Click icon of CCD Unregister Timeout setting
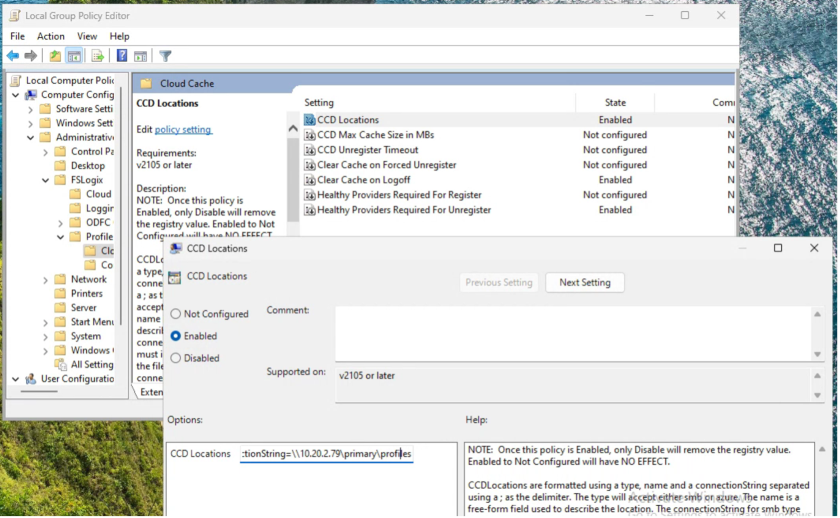Image resolution: width=840 pixels, height=518 pixels. (x=310, y=150)
